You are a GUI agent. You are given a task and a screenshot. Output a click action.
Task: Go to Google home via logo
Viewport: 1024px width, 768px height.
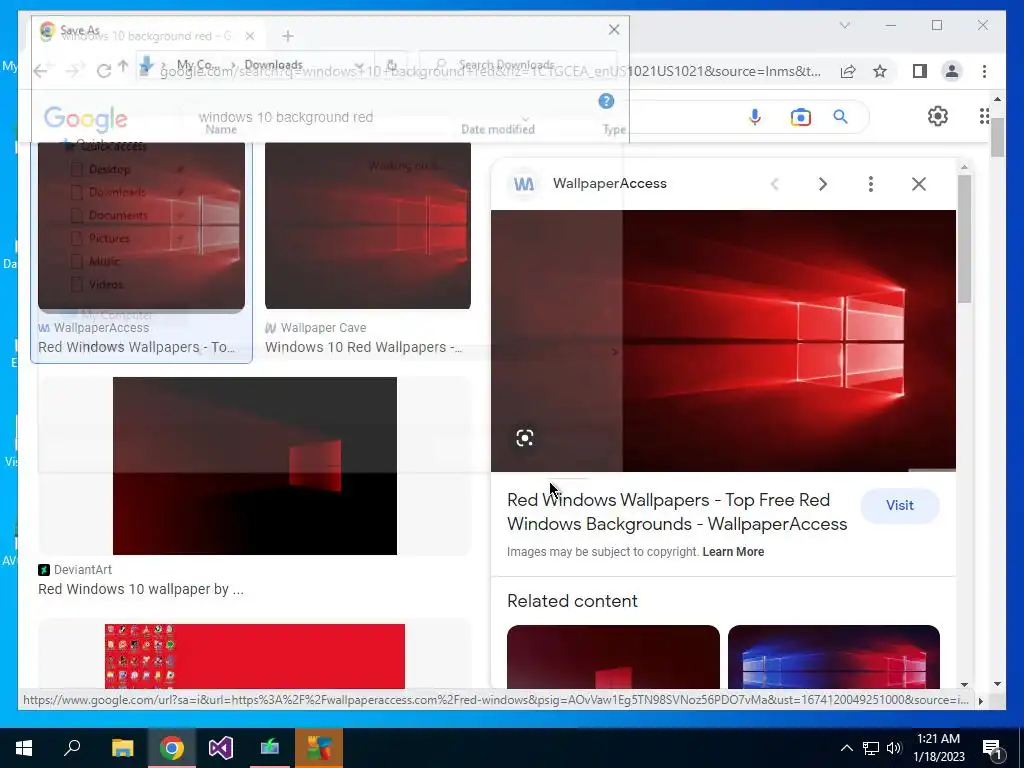click(86, 119)
